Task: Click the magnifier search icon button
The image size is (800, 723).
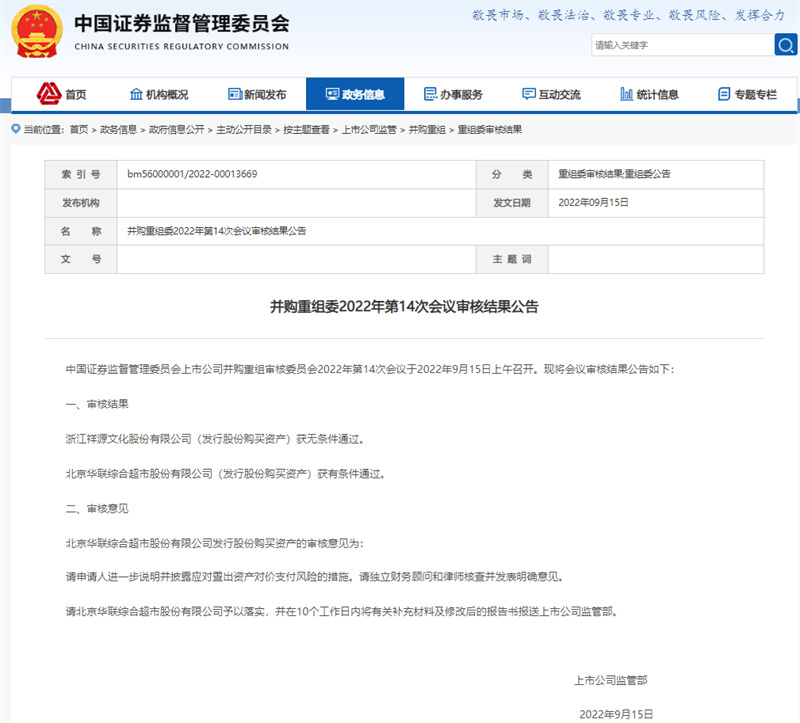Action: click(x=785, y=45)
